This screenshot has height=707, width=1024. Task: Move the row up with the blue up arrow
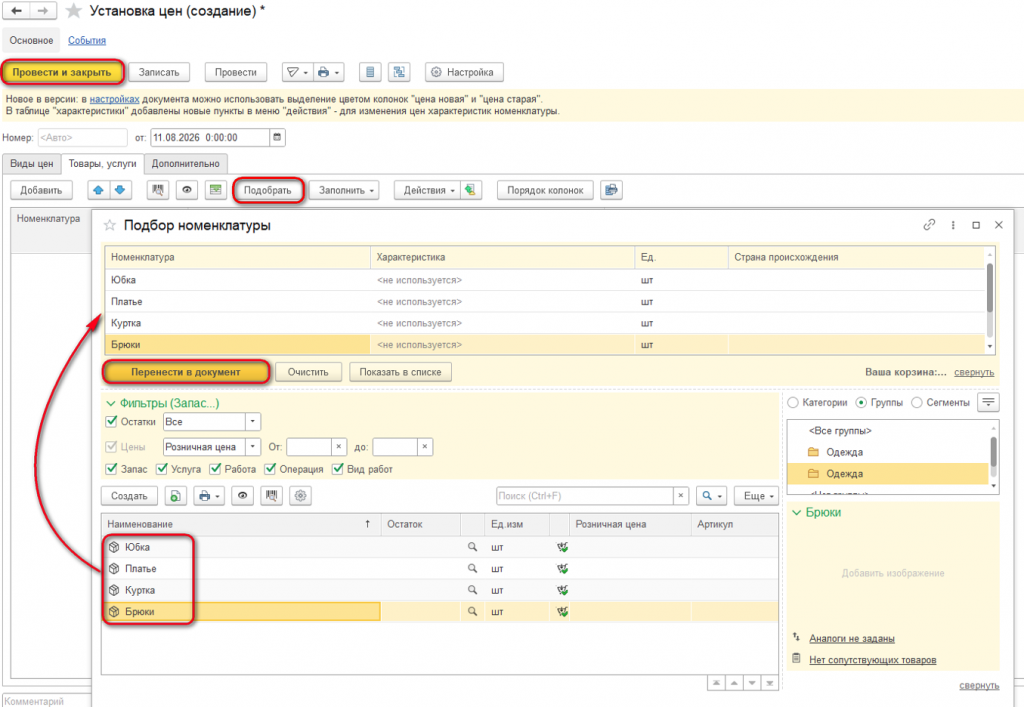pyautogui.click(x=98, y=190)
